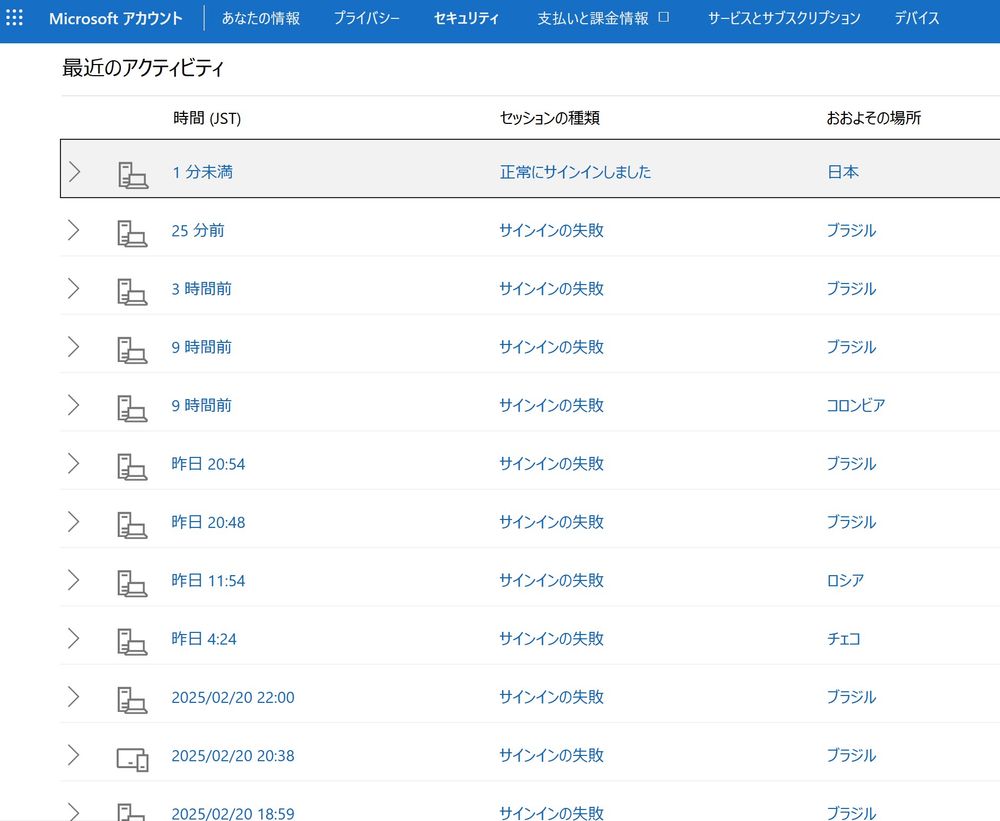Expand the 昨日 20:54 activity row
The height and width of the screenshot is (821, 1000).
pyautogui.click(x=74, y=463)
